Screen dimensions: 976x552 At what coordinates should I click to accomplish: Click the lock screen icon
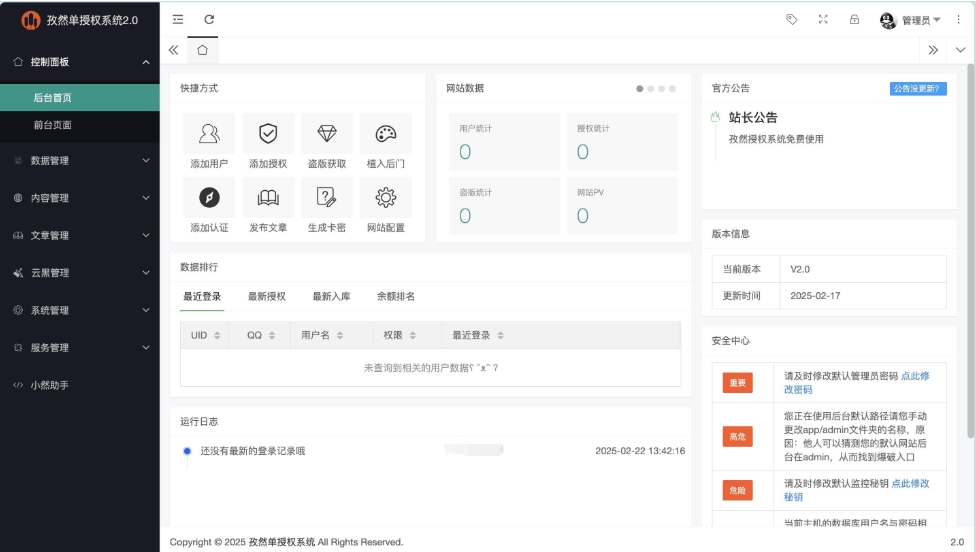click(855, 19)
